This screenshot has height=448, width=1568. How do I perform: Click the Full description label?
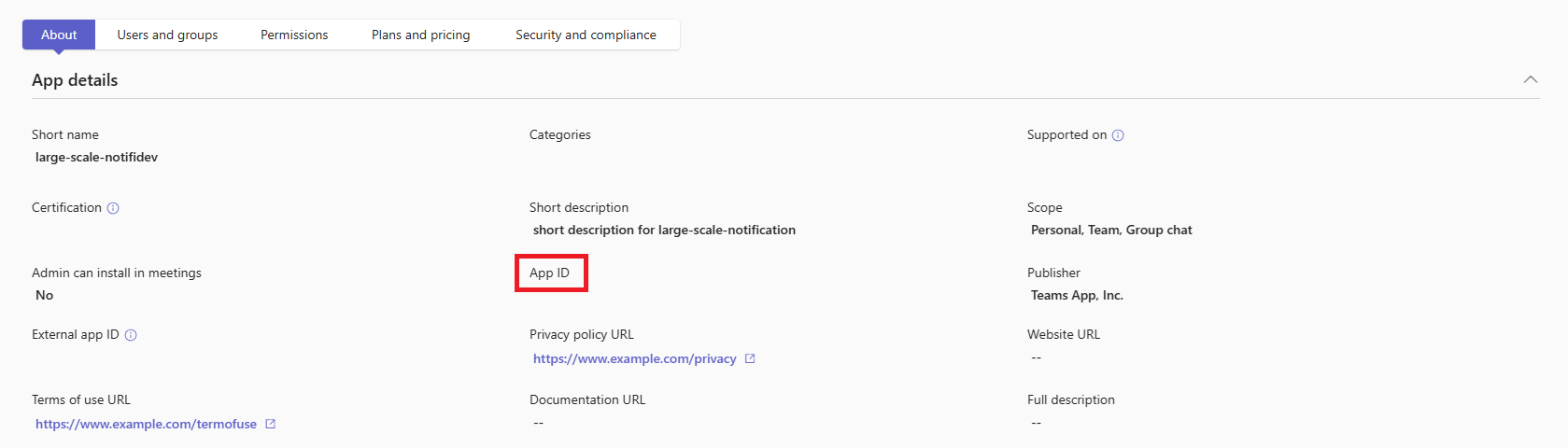(x=1071, y=399)
